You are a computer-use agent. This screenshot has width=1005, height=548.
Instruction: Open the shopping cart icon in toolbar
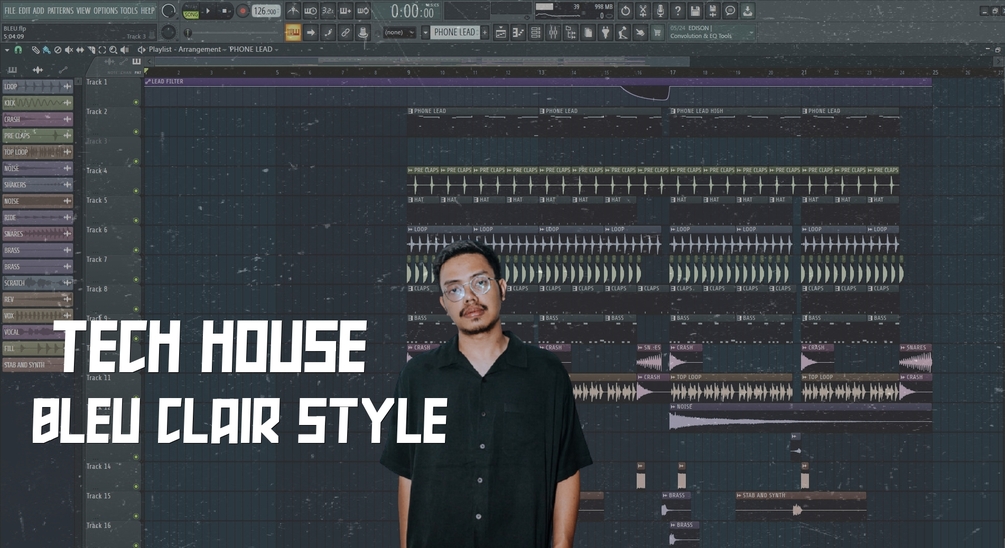point(657,32)
